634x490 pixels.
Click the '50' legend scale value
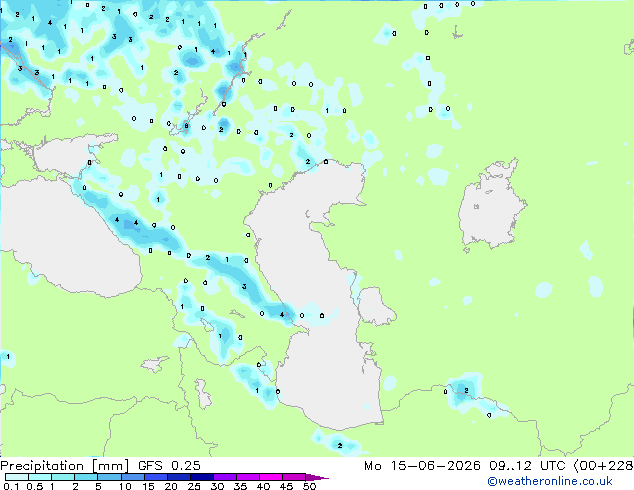309,486
